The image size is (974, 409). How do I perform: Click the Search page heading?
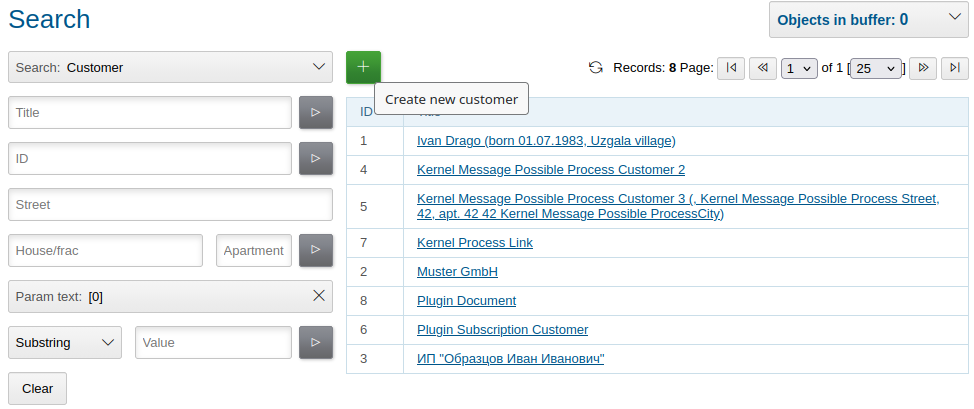click(49, 19)
